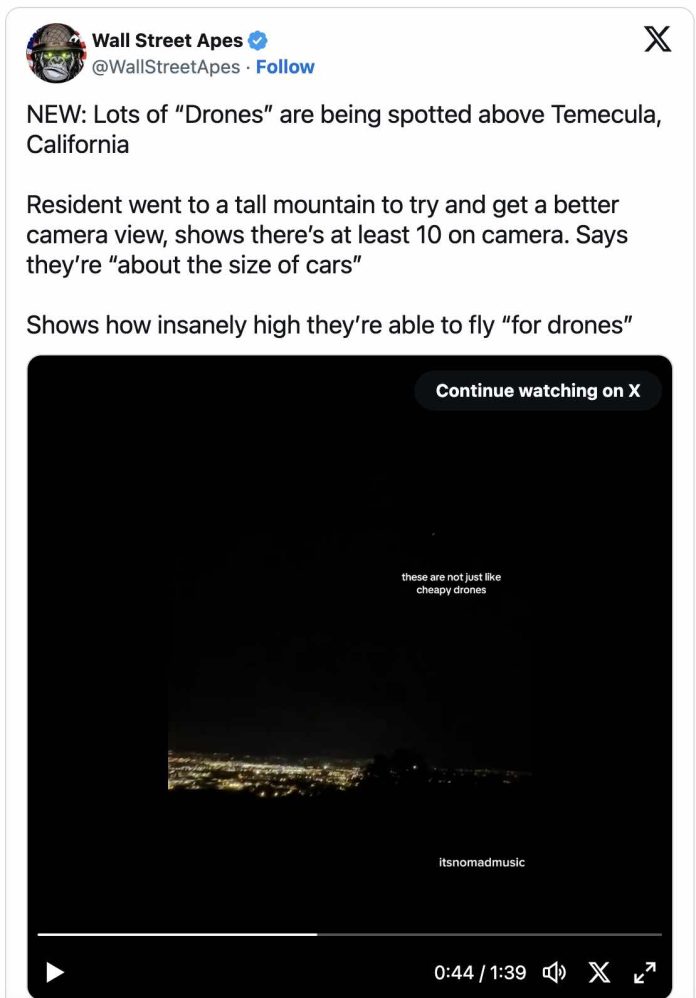Open the @WallStreetApes handle link
The width and height of the screenshot is (696, 998).
166,67
